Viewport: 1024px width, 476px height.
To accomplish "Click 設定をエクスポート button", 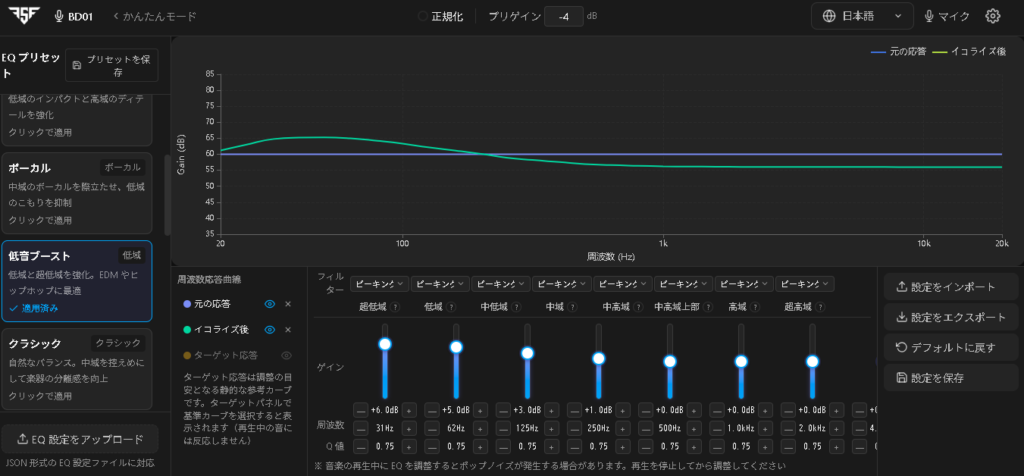I will pos(951,317).
